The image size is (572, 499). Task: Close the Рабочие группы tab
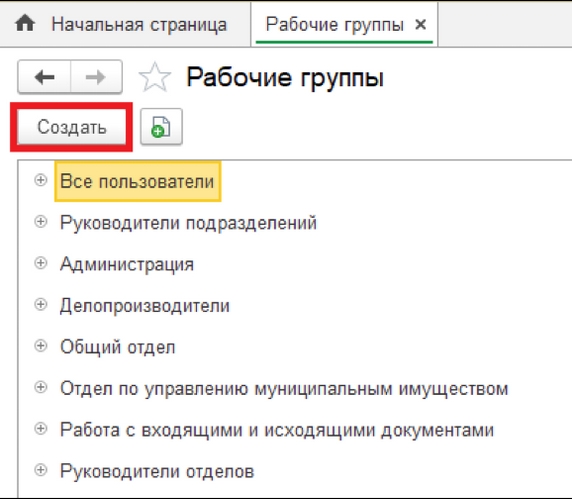[x=421, y=25]
